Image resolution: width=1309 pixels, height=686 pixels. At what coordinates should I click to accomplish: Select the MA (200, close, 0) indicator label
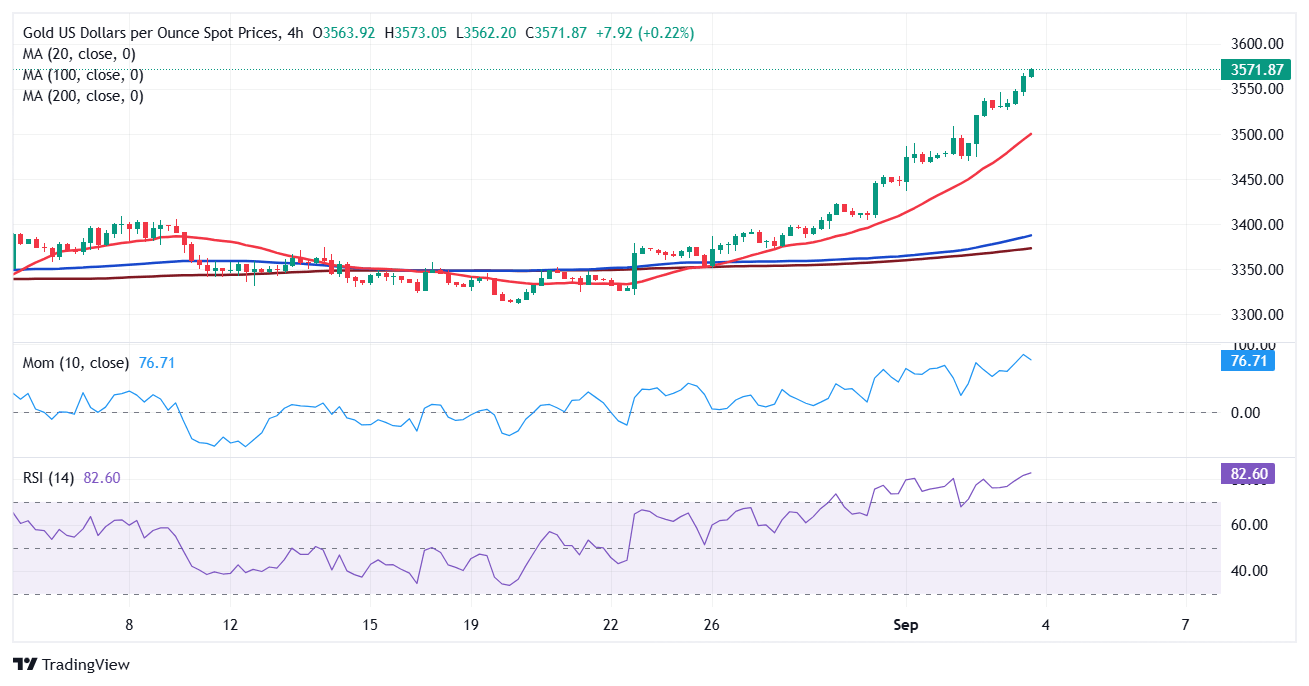pyautogui.click(x=83, y=96)
